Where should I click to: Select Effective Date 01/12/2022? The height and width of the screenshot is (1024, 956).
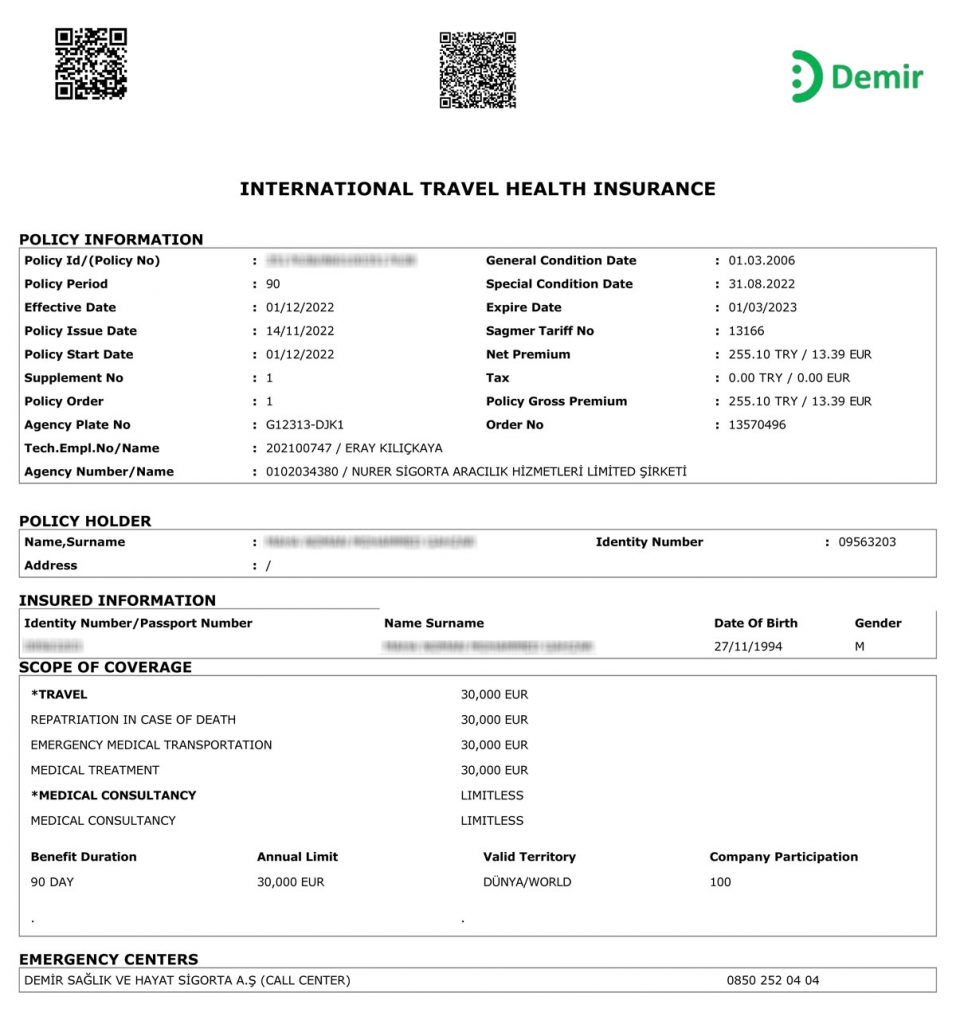tap(300, 308)
